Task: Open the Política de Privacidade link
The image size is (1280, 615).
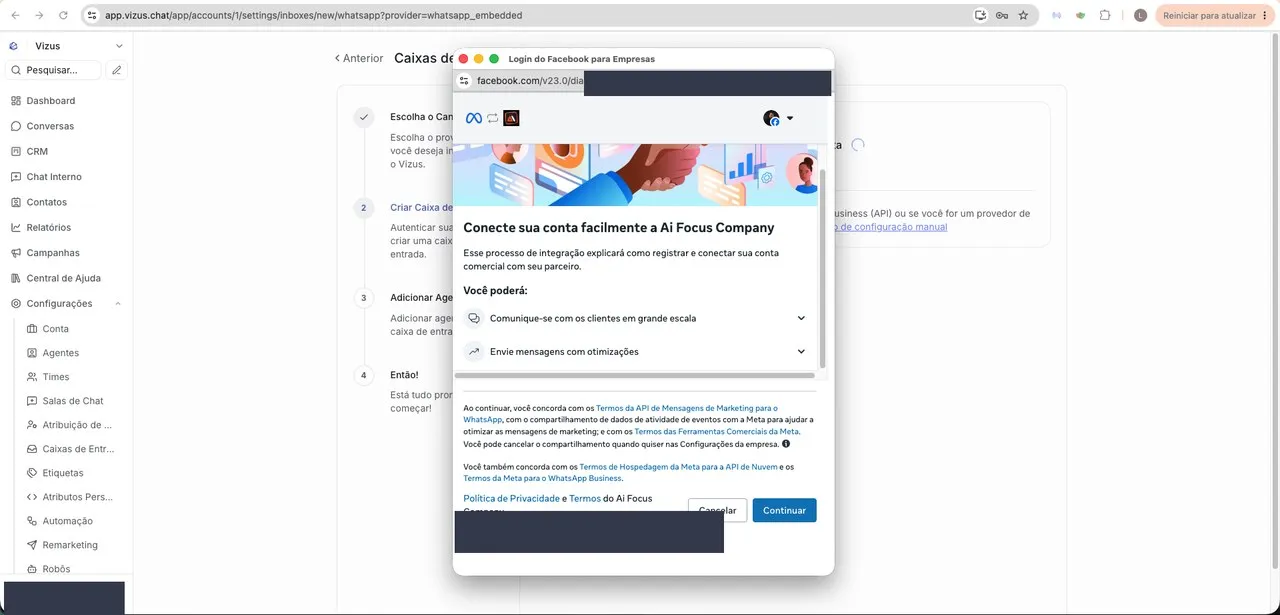Action: tap(511, 498)
